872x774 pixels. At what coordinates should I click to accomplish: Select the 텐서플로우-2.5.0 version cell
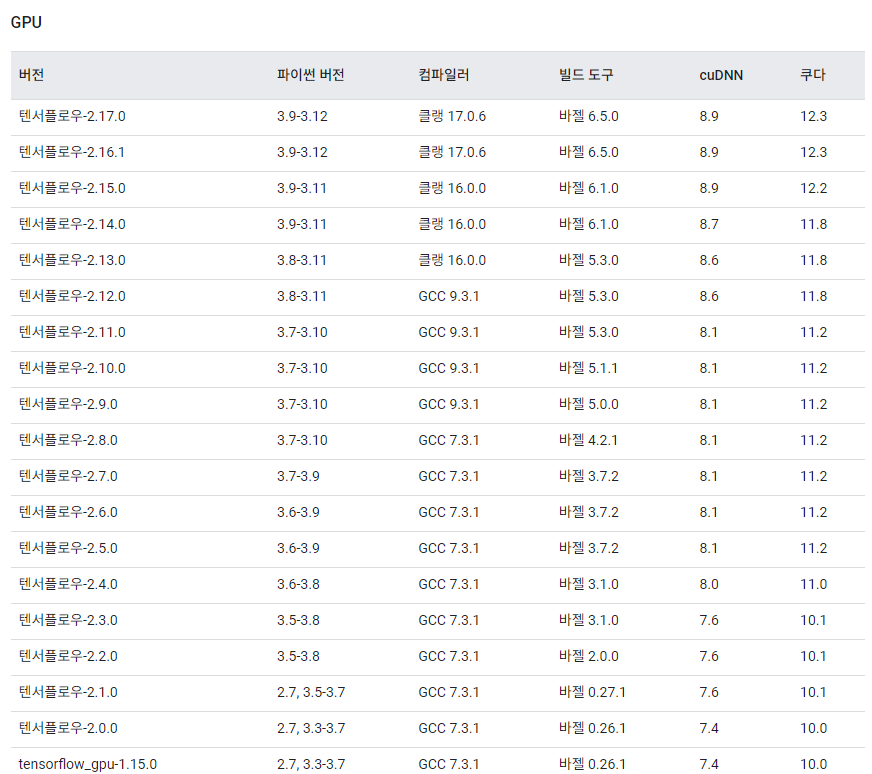point(68,548)
